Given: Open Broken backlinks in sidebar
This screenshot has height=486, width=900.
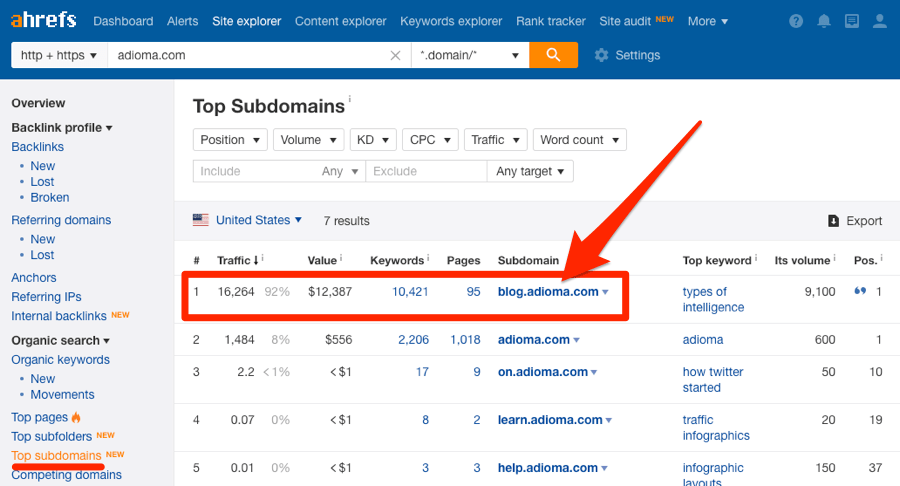Looking at the screenshot, I should [50, 197].
